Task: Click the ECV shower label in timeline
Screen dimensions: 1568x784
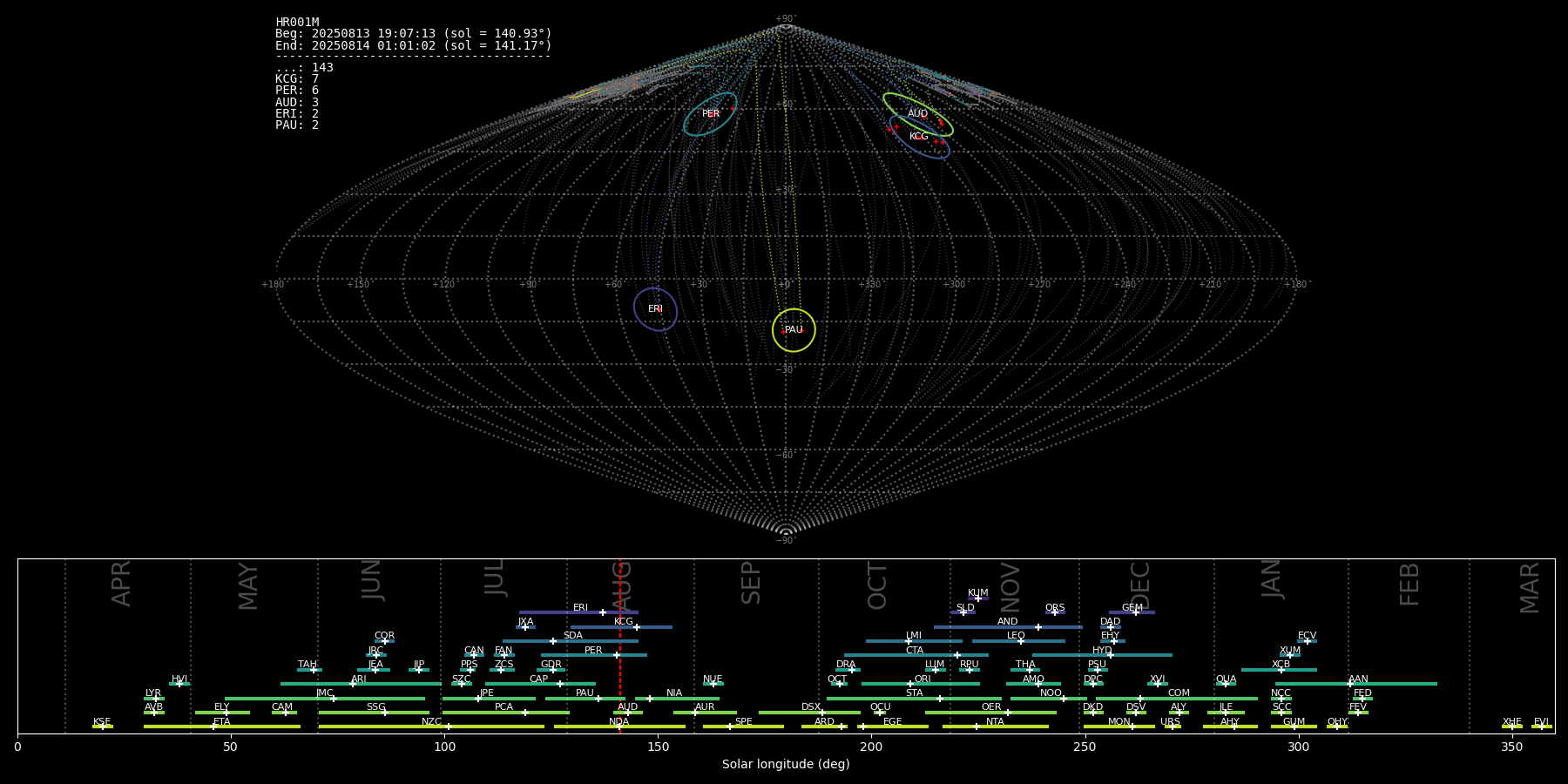Action: [x=1307, y=636]
